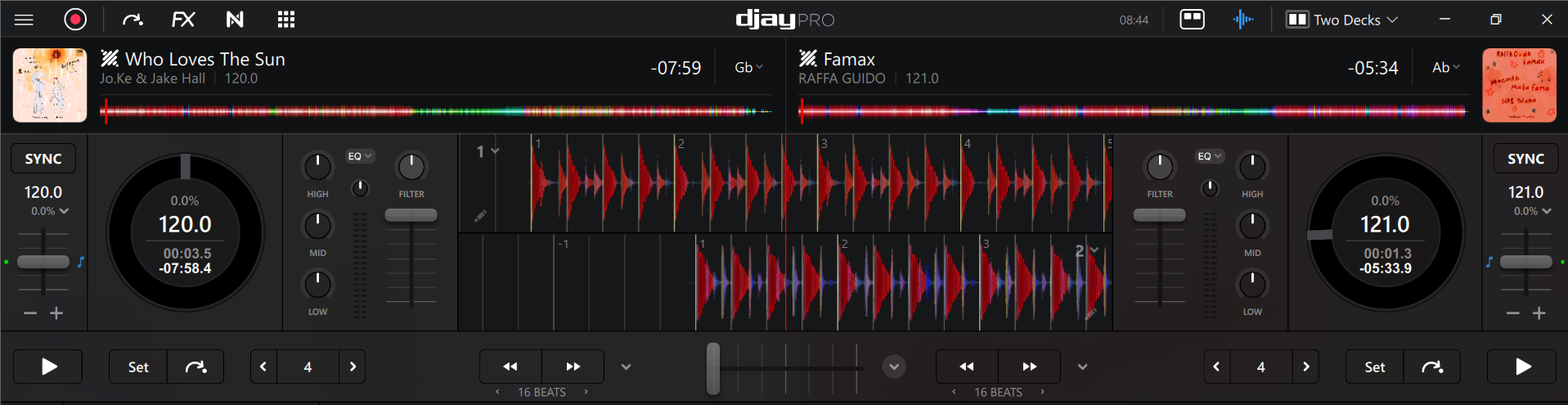Image resolution: width=1568 pixels, height=405 pixels.
Task: Open the sampler grid icon
Action: click(286, 20)
